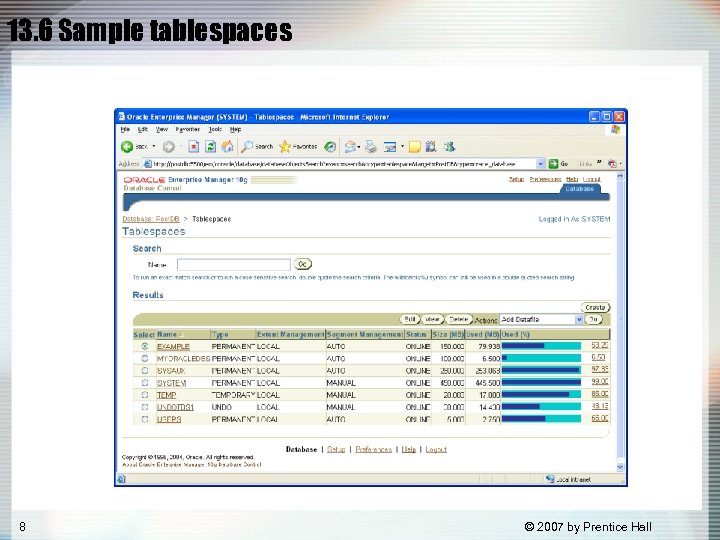Click the Windows flag logo icon
Image resolution: width=720 pixels, height=540 pixels.
(615, 129)
